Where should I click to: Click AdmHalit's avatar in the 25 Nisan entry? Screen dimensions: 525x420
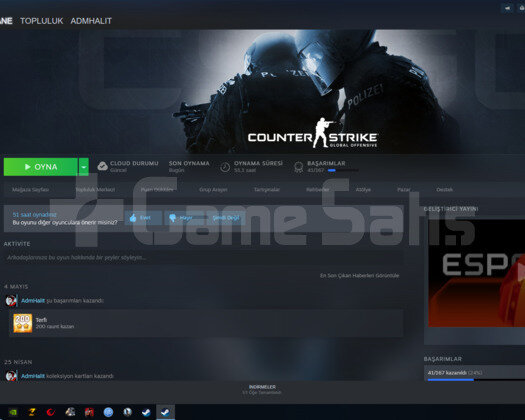(x=11, y=376)
